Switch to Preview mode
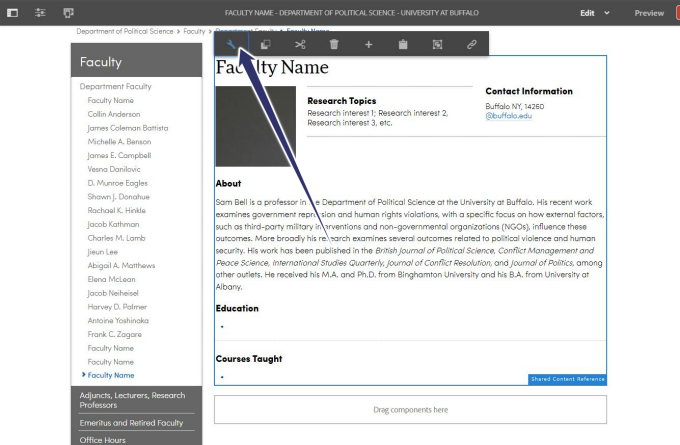The width and height of the screenshot is (680, 445). coord(649,13)
